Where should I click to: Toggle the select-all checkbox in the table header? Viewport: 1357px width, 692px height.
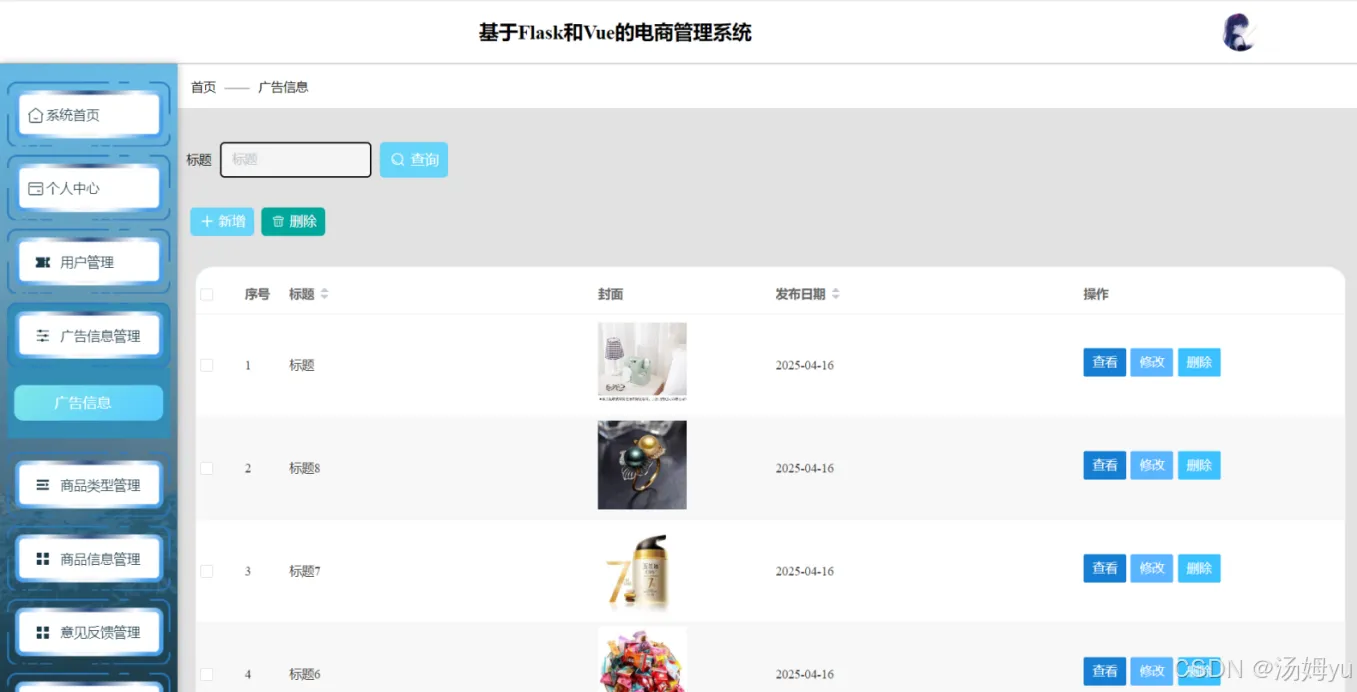[x=207, y=294]
